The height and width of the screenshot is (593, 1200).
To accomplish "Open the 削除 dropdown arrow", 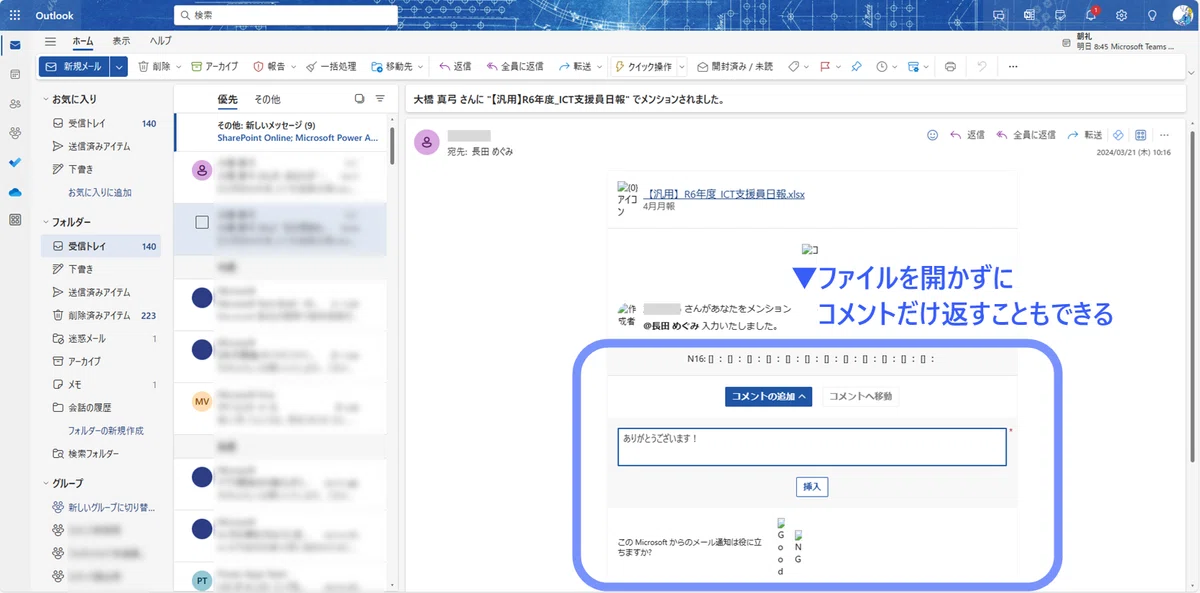I will (x=179, y=66).
